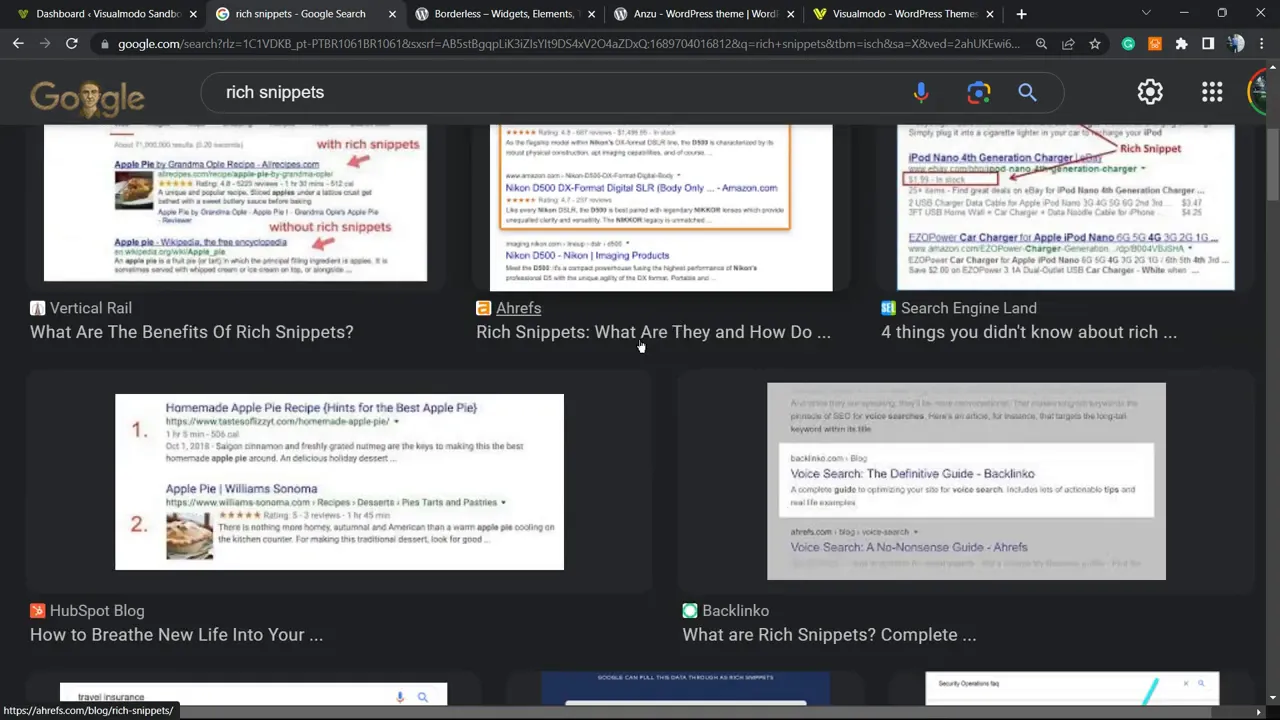Focus the browser address bar URL

568,44
